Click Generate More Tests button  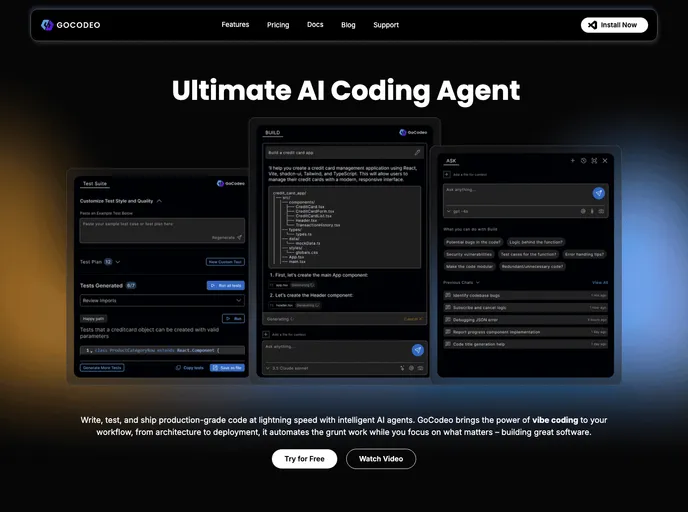(x=102, y=368)
